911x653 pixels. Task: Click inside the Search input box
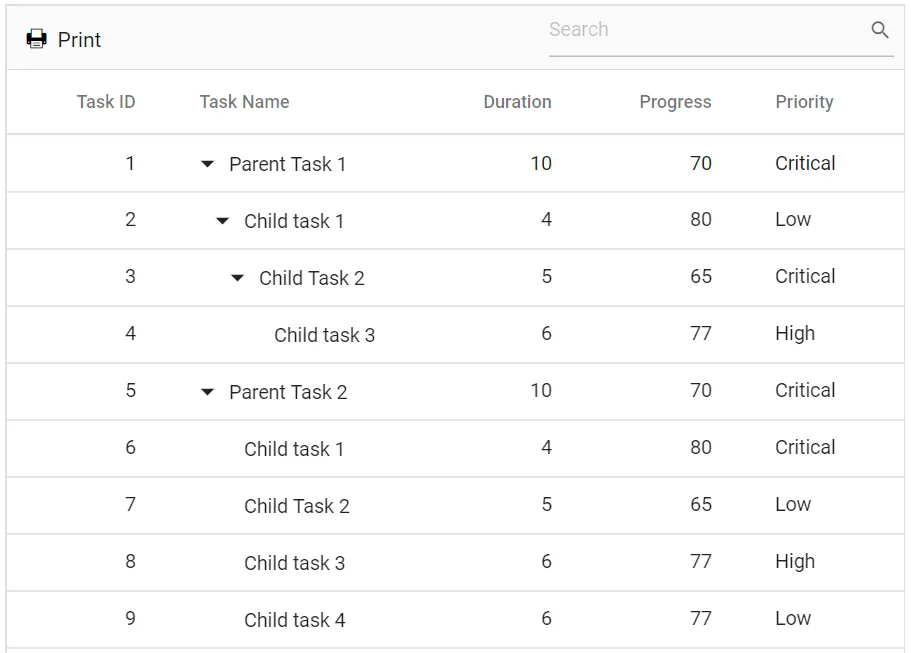tap(700, 30)
